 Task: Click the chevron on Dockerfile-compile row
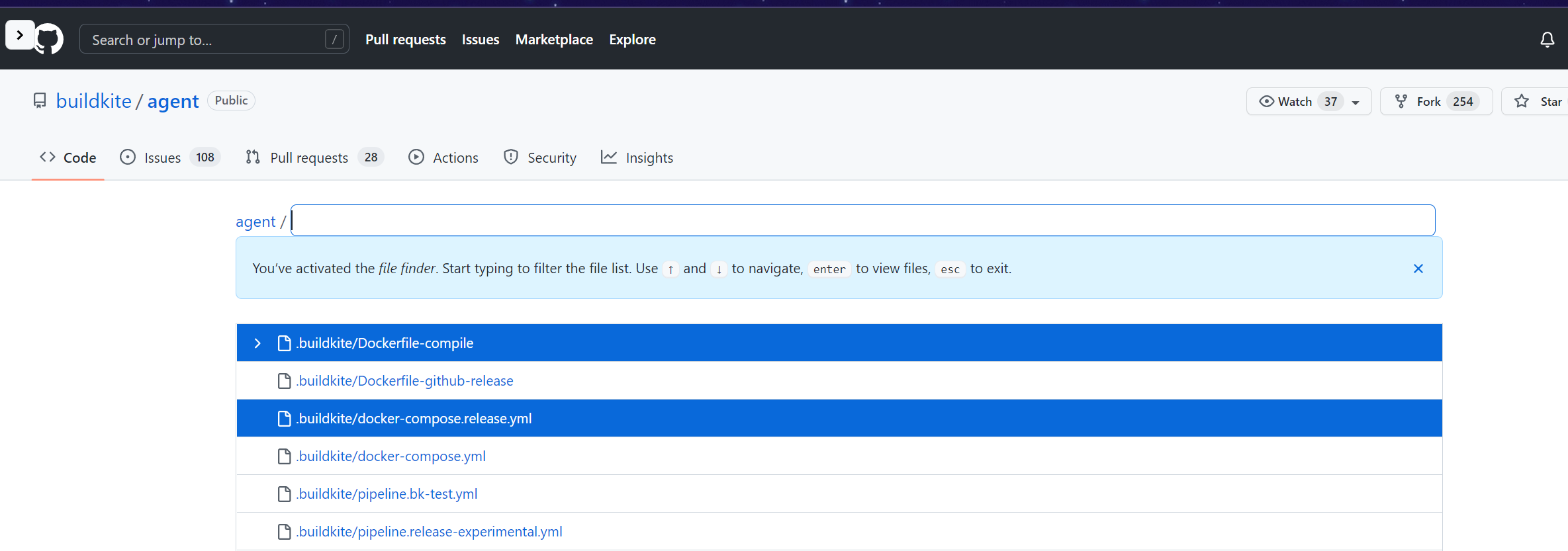pyautogui.click(x=257, y=343)
